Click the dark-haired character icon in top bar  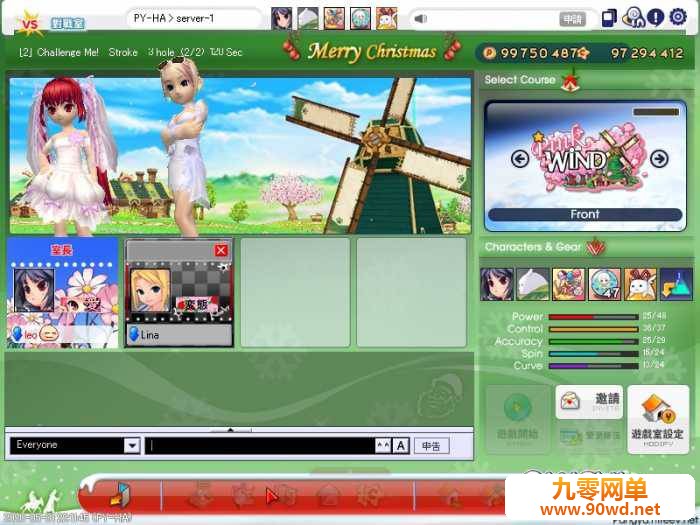pos(282,19)
